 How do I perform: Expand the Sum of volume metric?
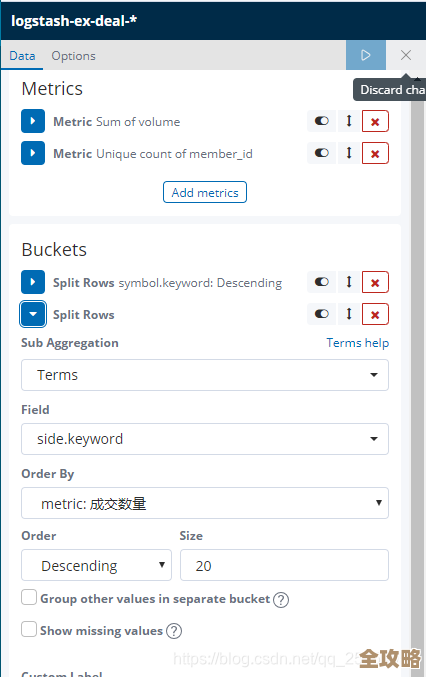pyautogui.click(x=33, y=121)
